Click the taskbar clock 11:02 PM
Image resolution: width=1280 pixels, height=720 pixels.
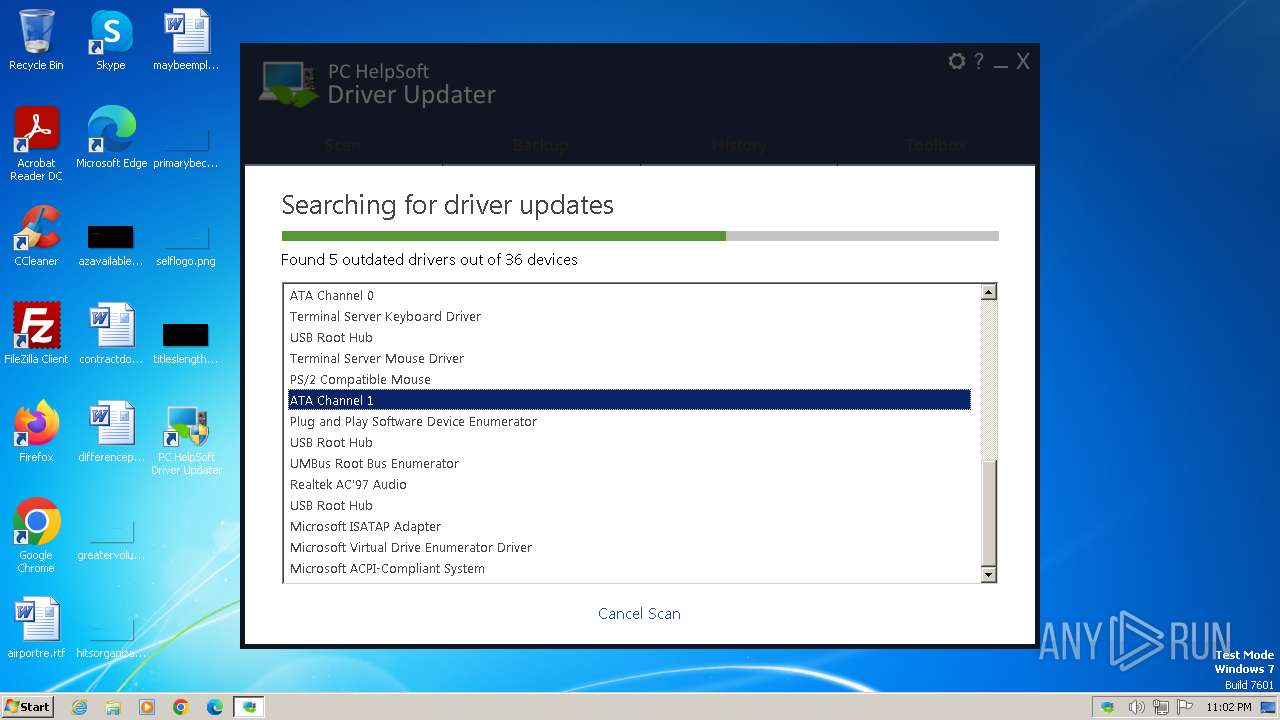tap(1229, 707)
